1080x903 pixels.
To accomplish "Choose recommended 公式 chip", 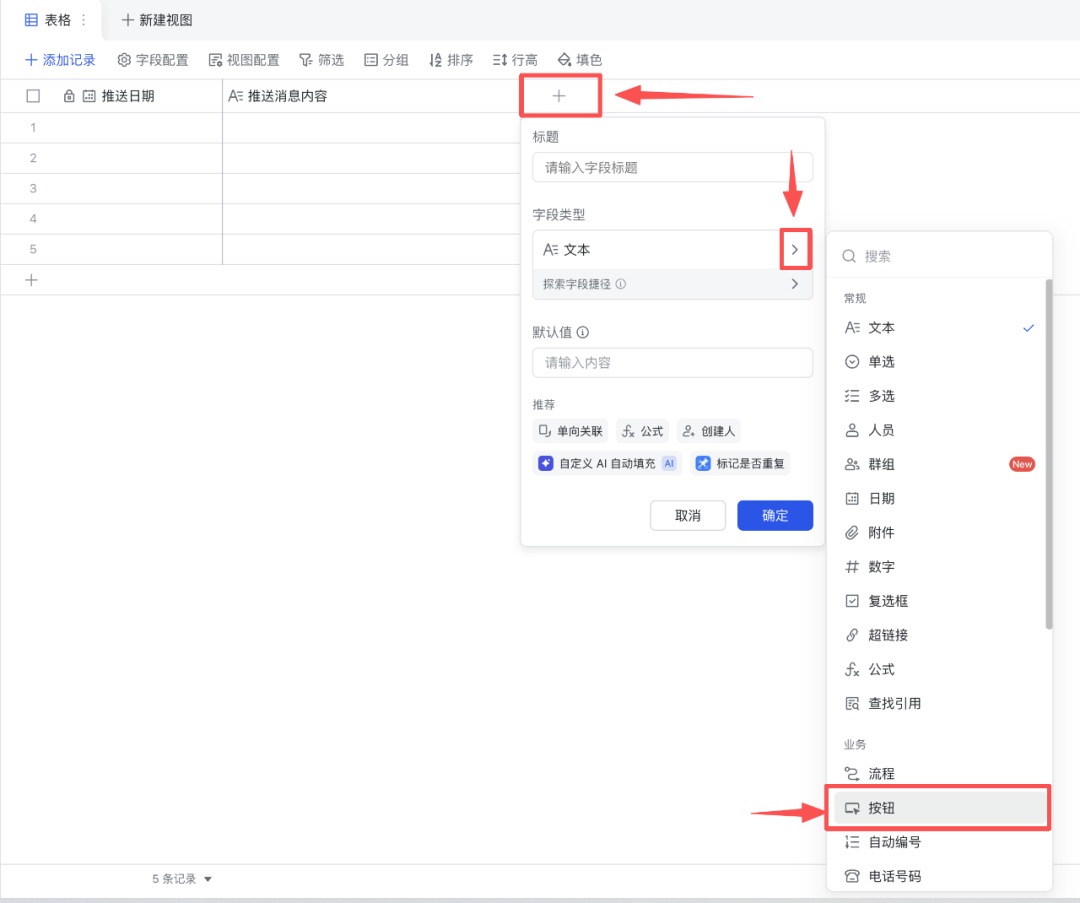I will click(643, 431).
